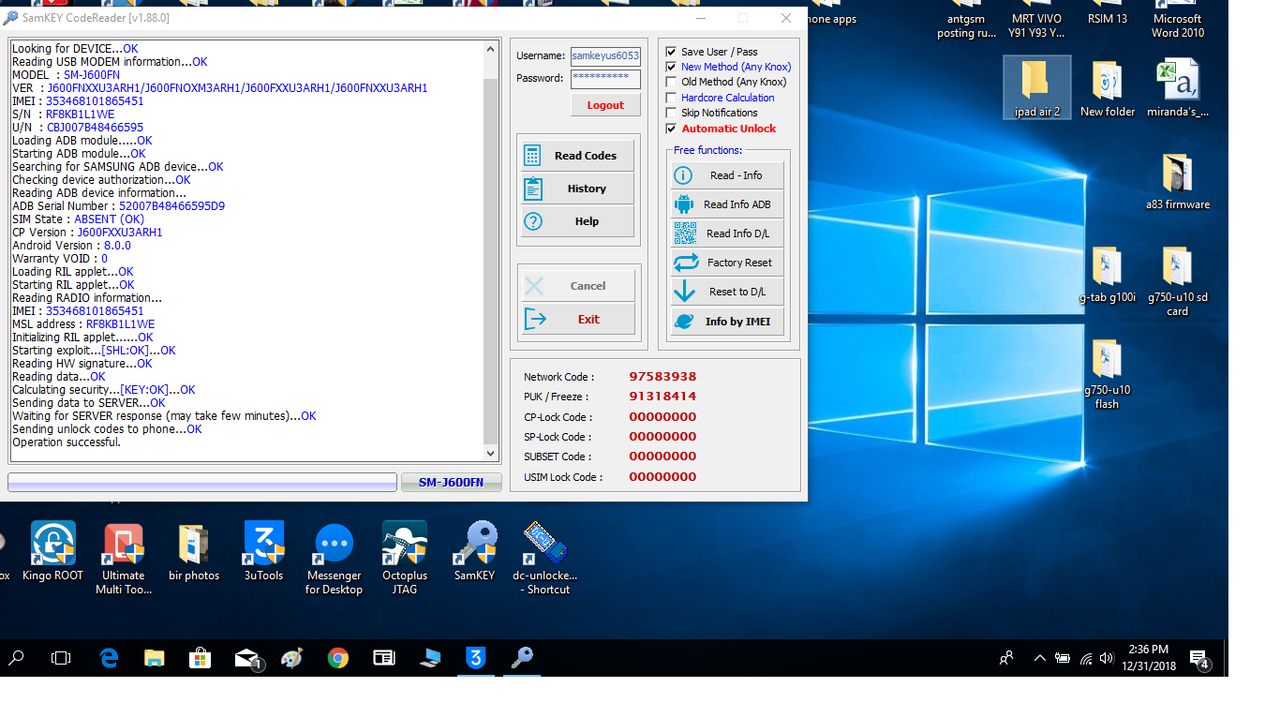Select the Octoplus JTAG desktop icon
This screenshot has height=720, width=1280.
coord(404,559)
